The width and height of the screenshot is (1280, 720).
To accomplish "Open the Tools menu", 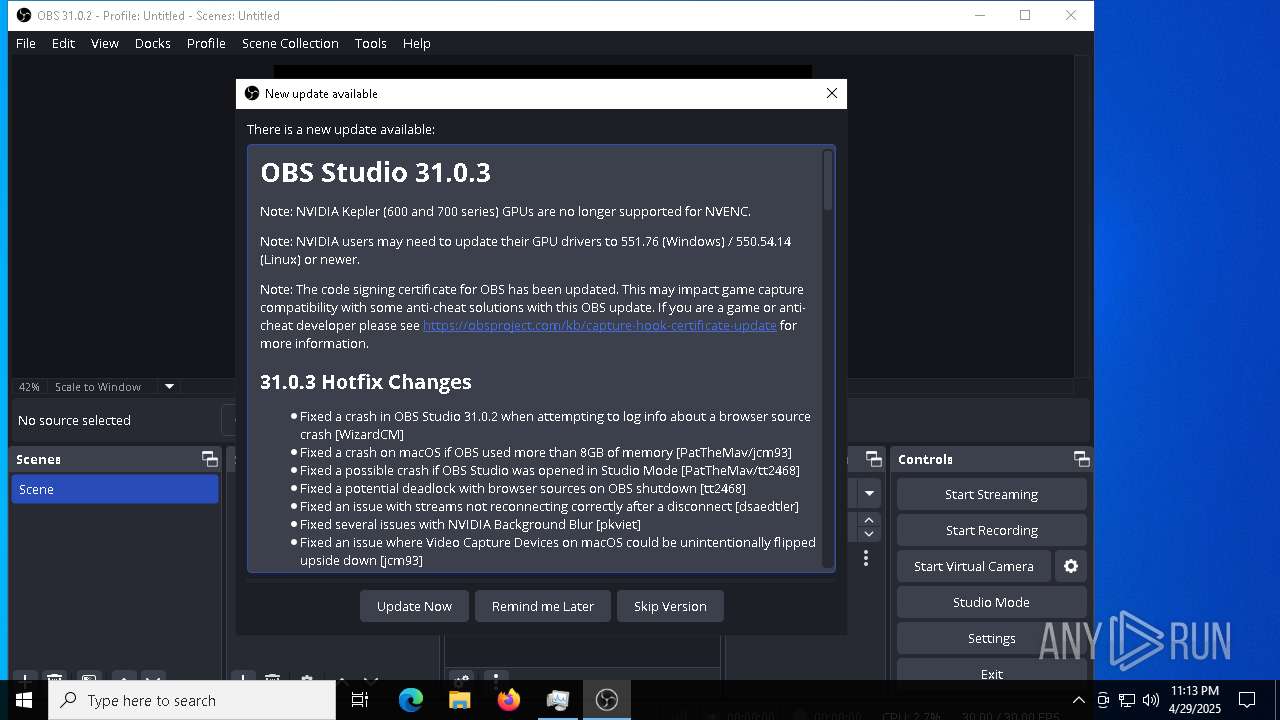I will pos(370,43).
